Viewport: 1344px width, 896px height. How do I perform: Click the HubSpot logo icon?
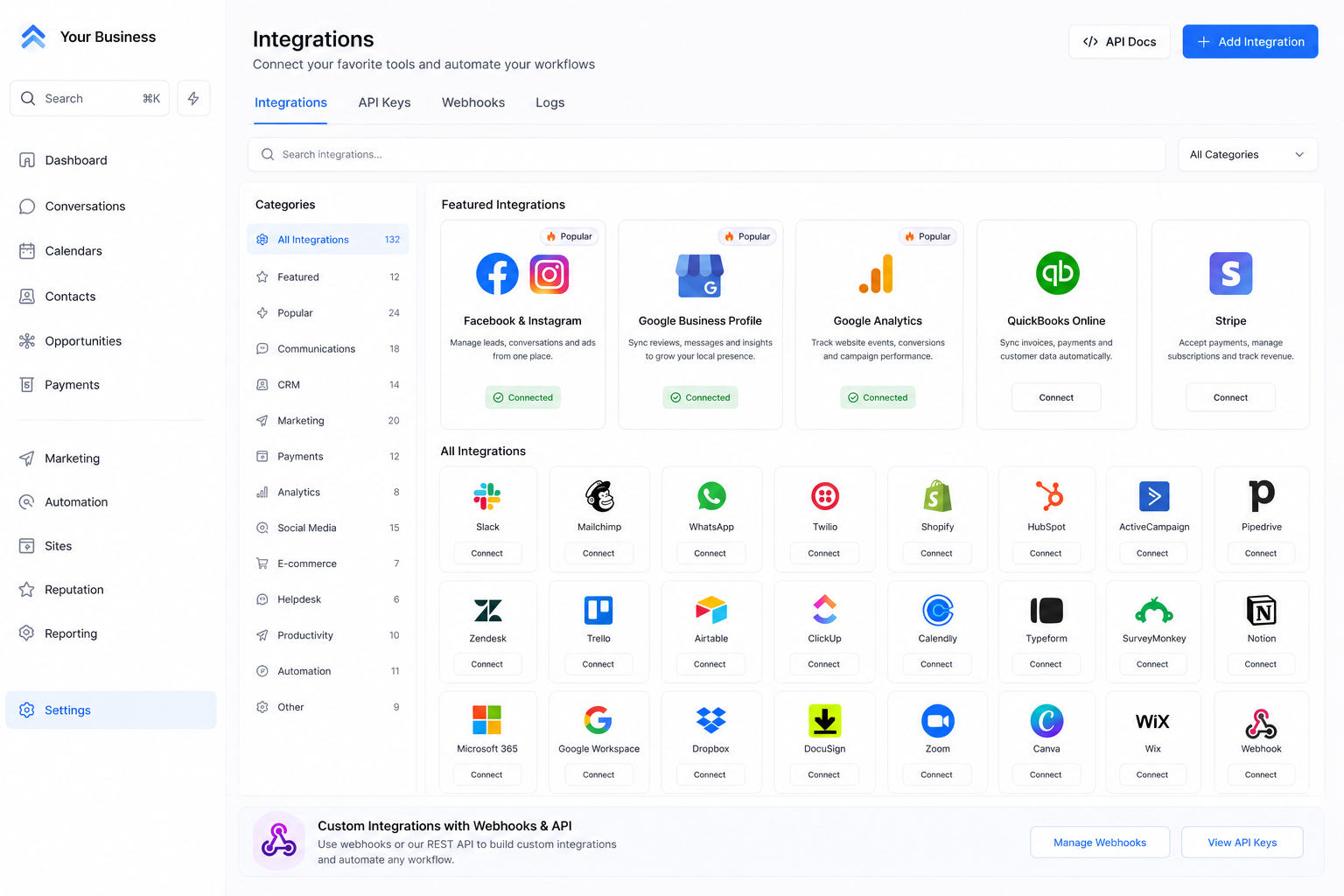pos(1047,496)
